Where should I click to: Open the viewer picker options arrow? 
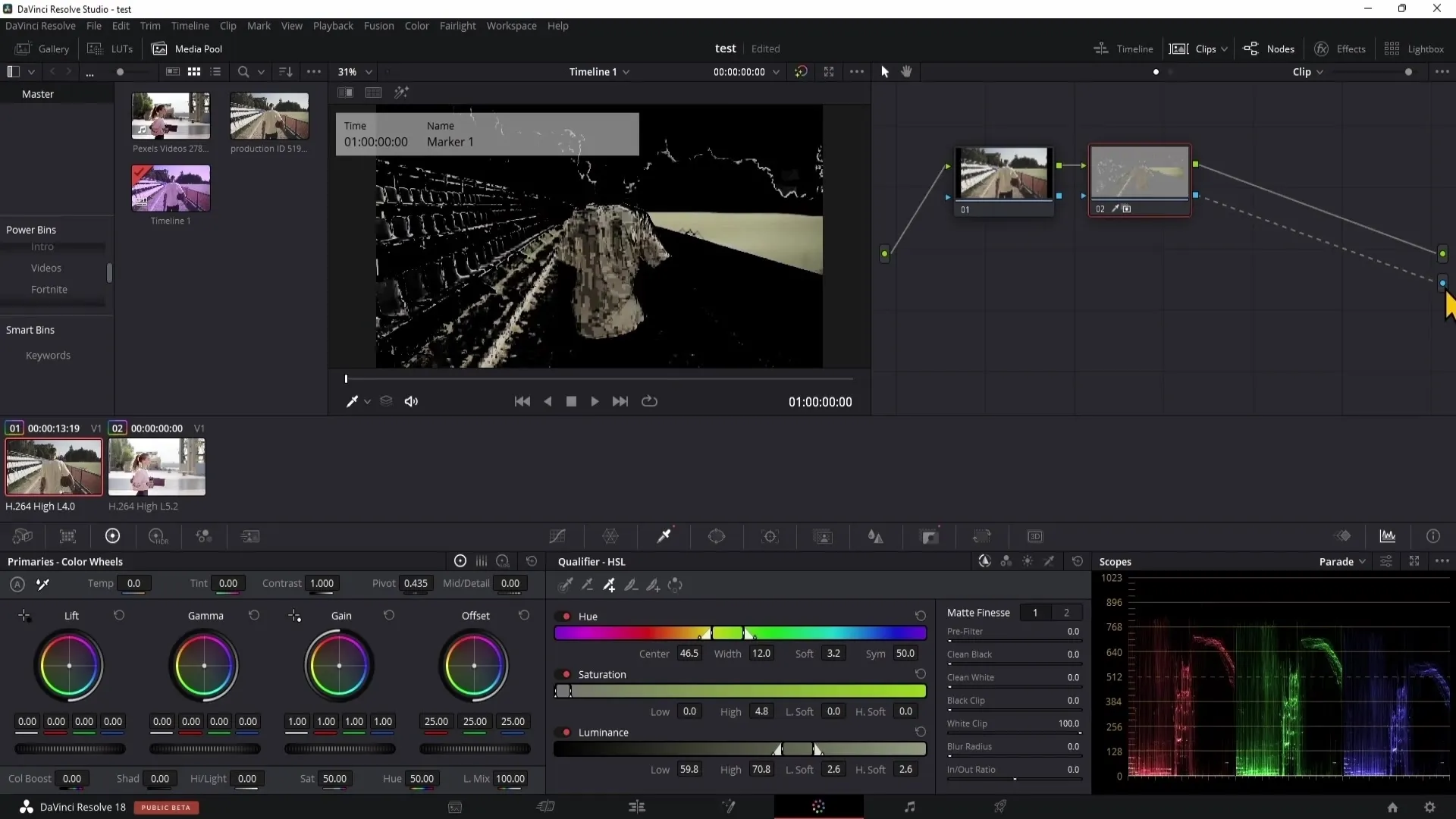click(368, 402)
